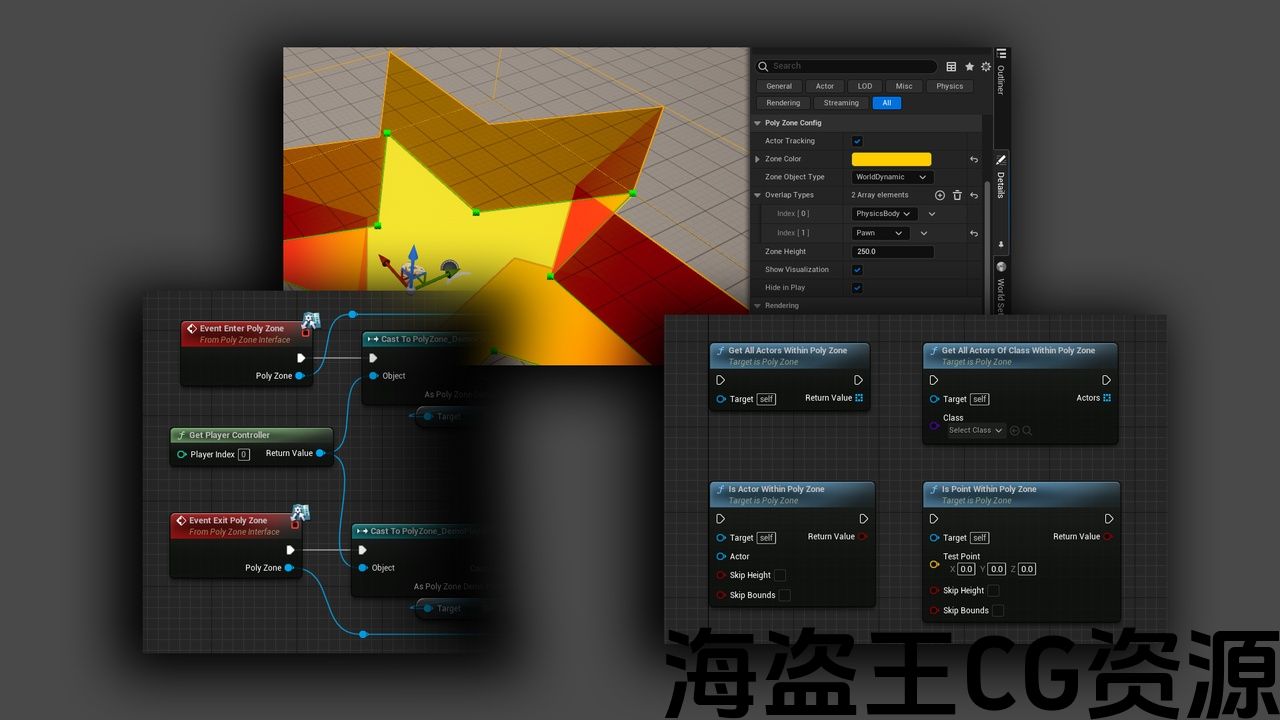
Task: Open the details settings gear icon
Action: 986,67
